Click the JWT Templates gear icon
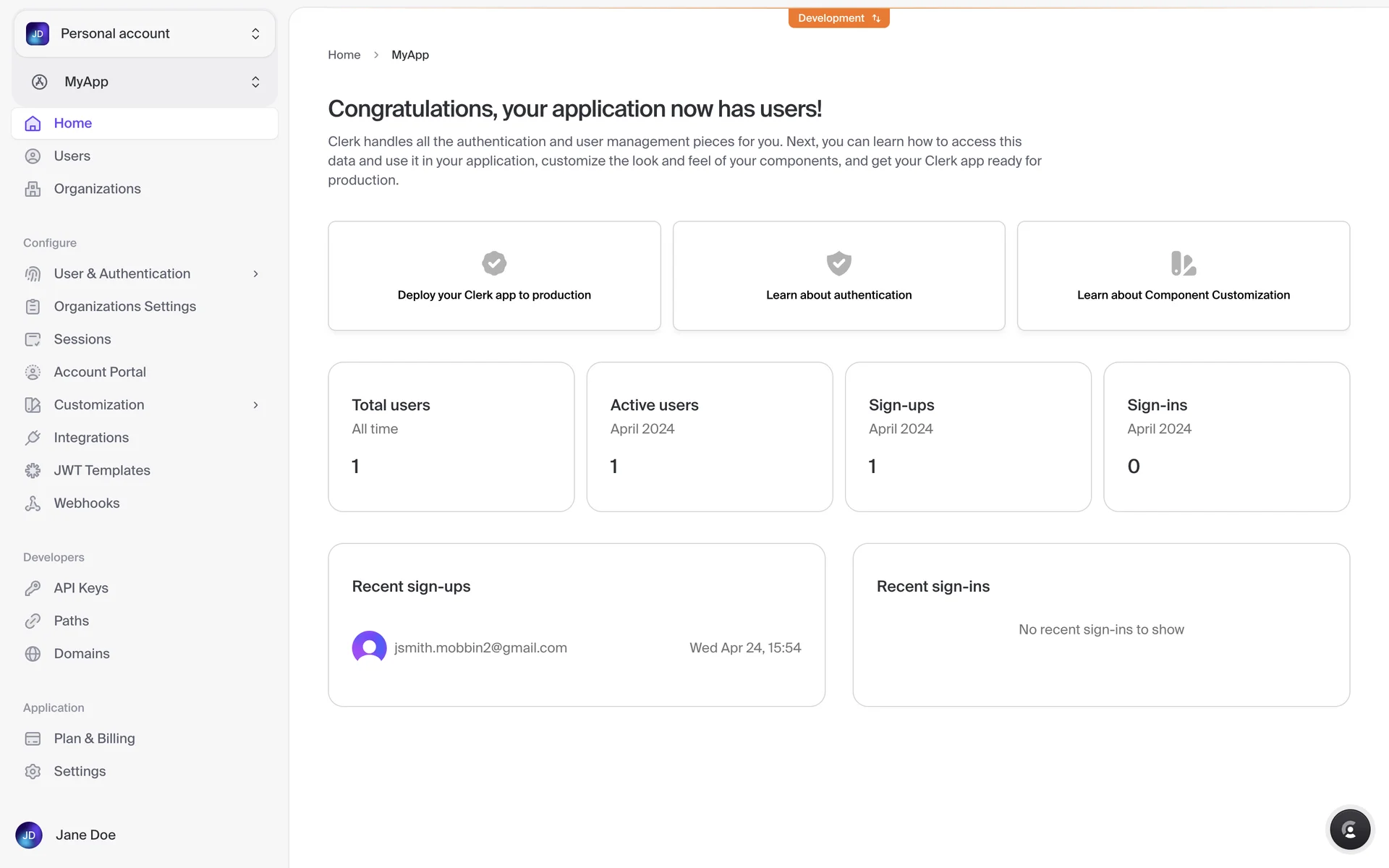The width and height of the screenshot is (1389, 868). point(33,471)
